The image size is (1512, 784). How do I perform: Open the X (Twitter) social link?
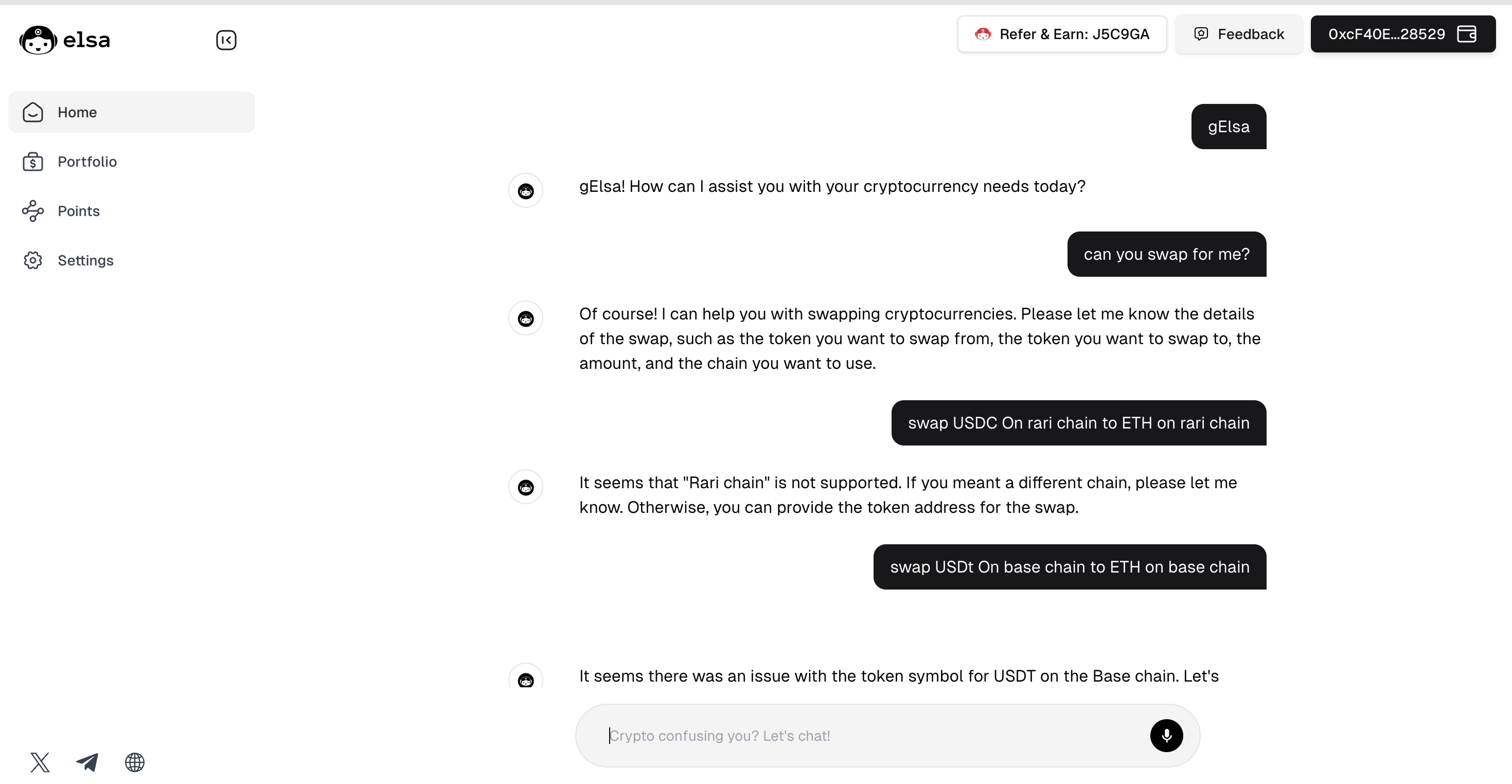tap(40, 762)
